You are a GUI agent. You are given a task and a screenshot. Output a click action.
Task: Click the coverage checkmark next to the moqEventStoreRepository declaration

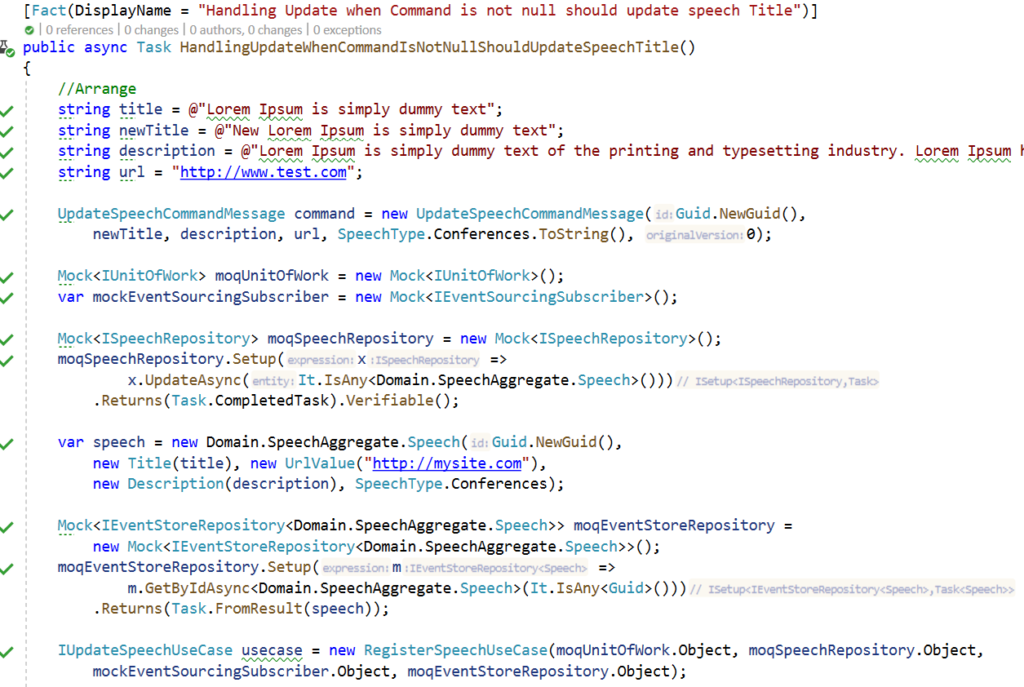click(x=8, y=525)
